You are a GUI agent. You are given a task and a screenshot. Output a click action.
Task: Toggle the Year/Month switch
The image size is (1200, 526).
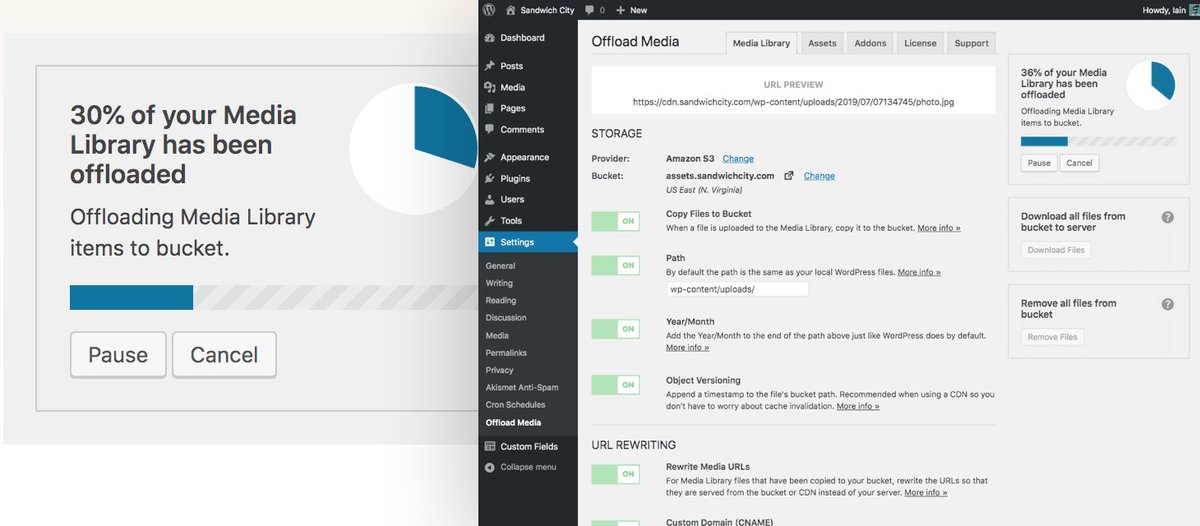tap(615, 328)
